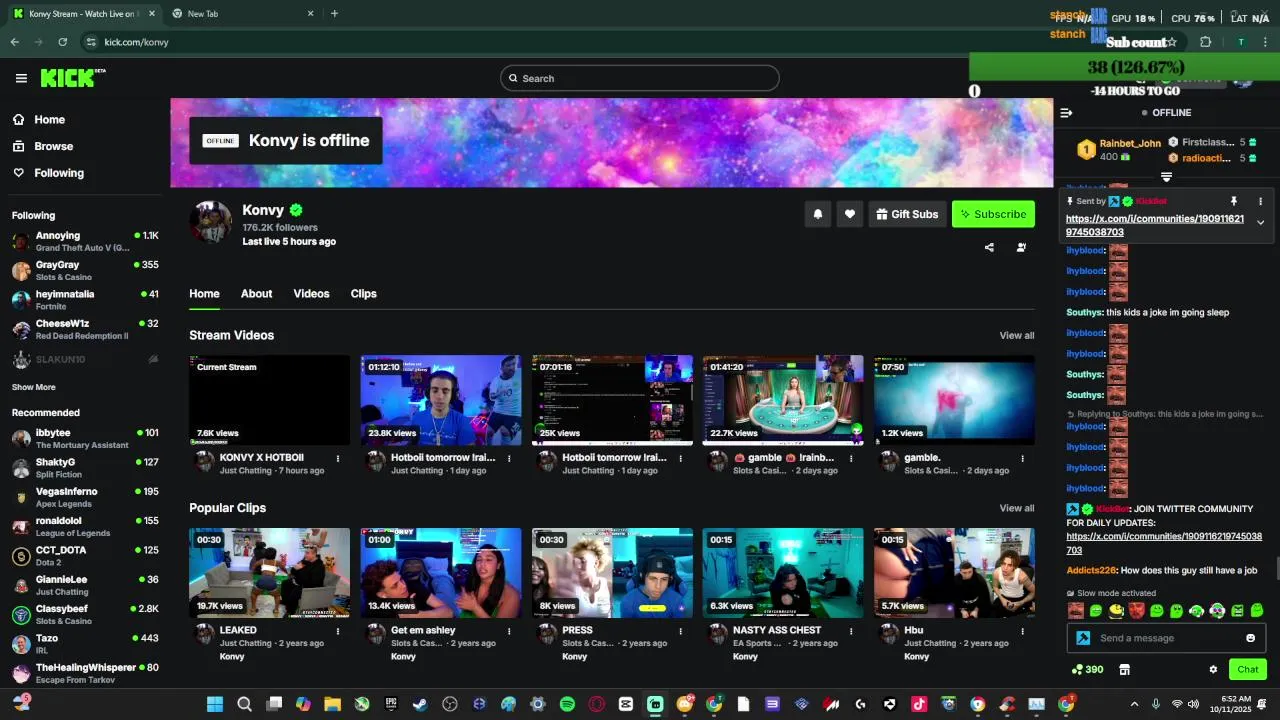Open Windows Start menu
This screenshot has height=720, width=1280.
pos(215,704)
